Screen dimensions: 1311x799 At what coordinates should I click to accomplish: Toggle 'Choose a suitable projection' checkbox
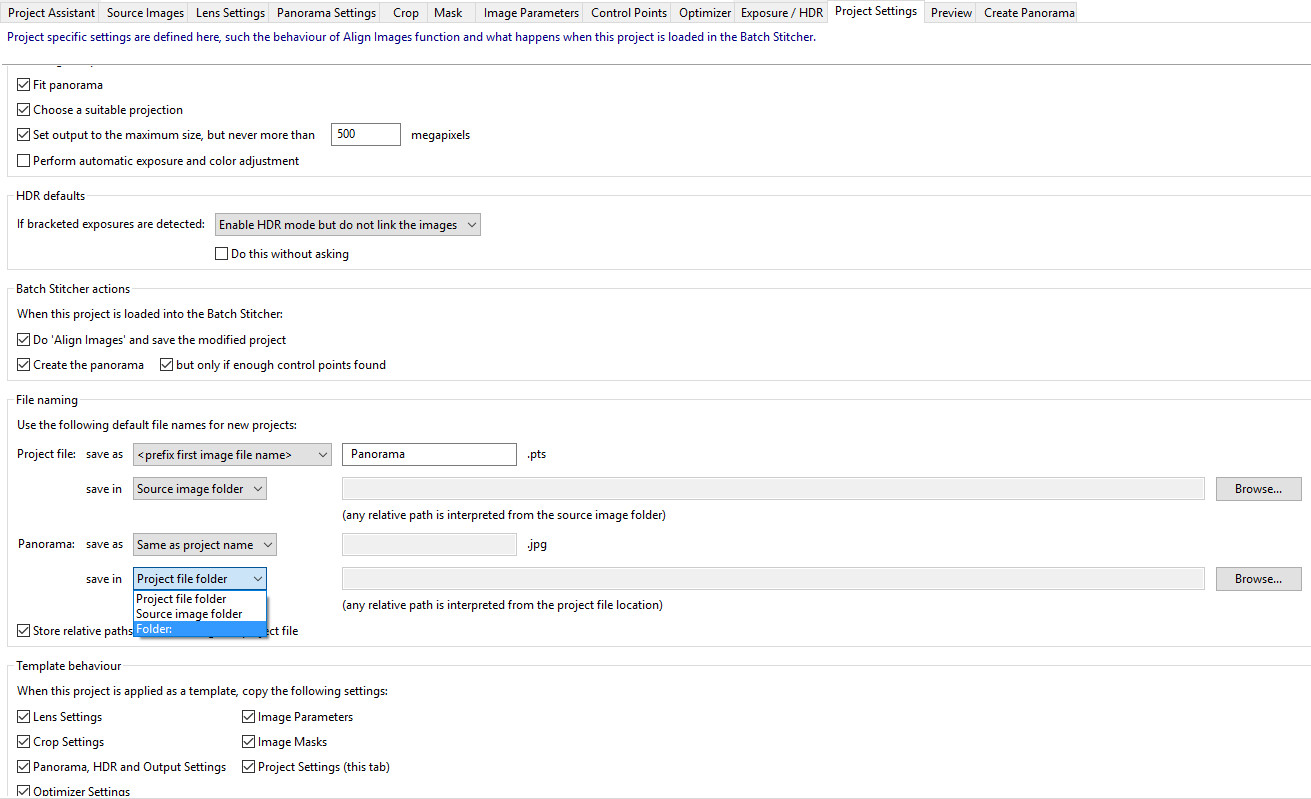(x=24, y=110)
